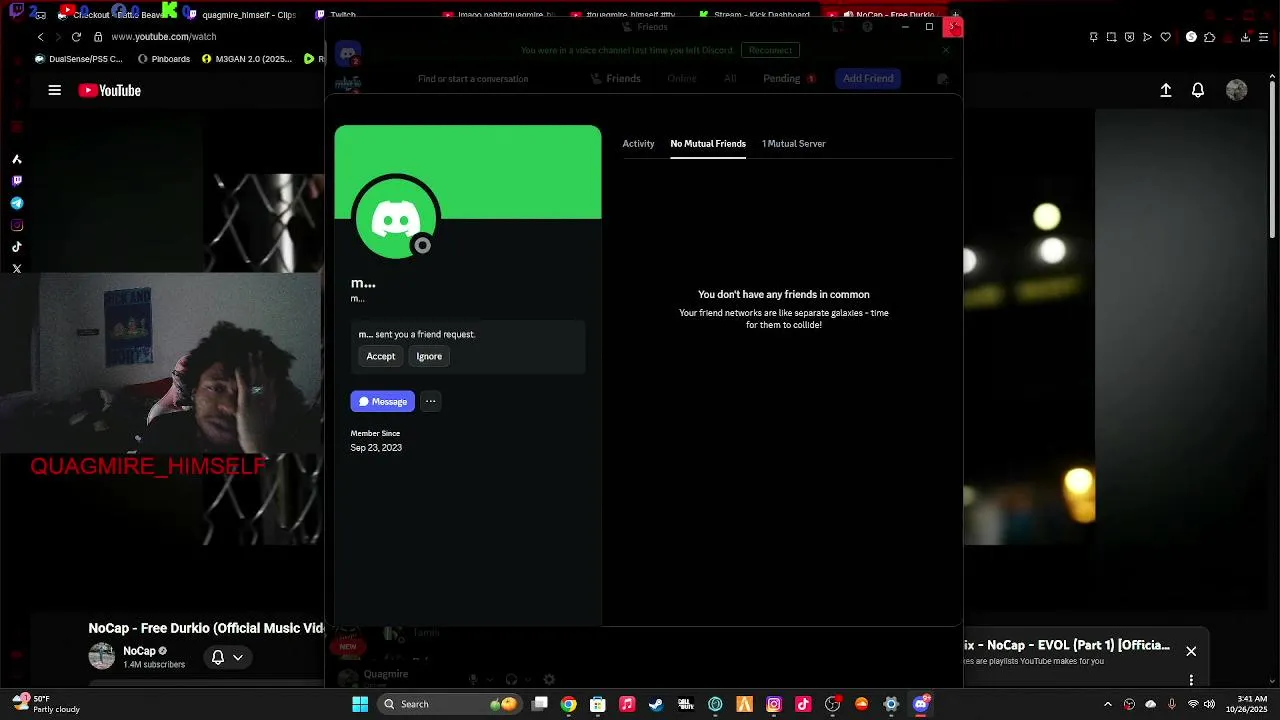Switch to the Twitch browser tab
Viewport: 1280px width, 720px height.
point(335,15)
